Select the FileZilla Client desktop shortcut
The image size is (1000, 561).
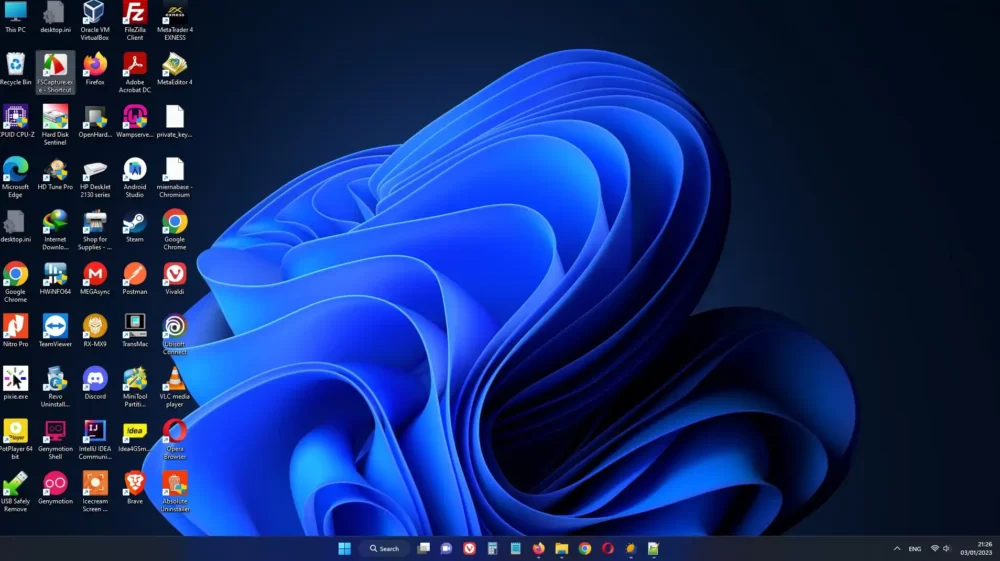click(x=135, y=21)
